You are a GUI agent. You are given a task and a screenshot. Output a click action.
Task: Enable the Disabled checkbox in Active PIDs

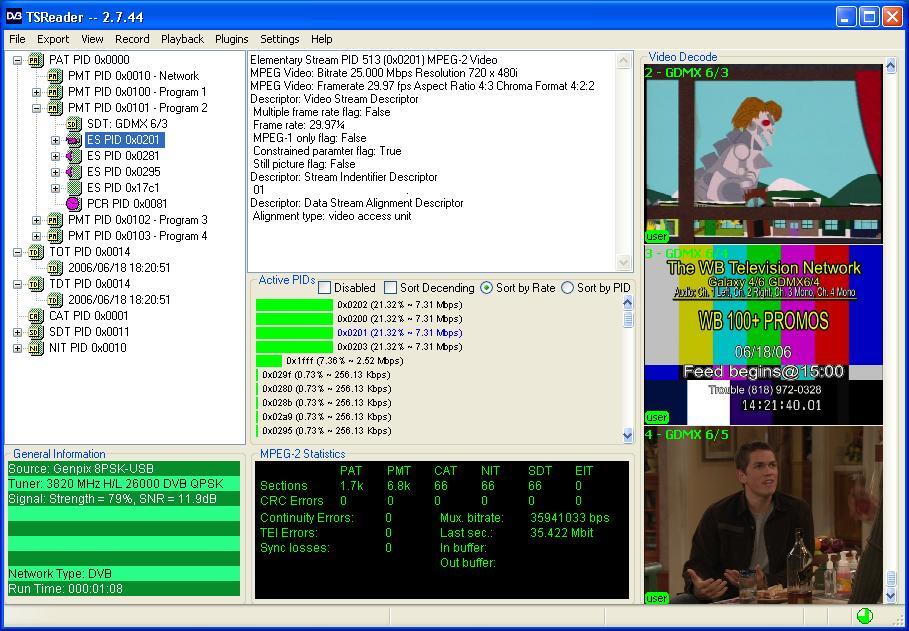pos(325,288)
